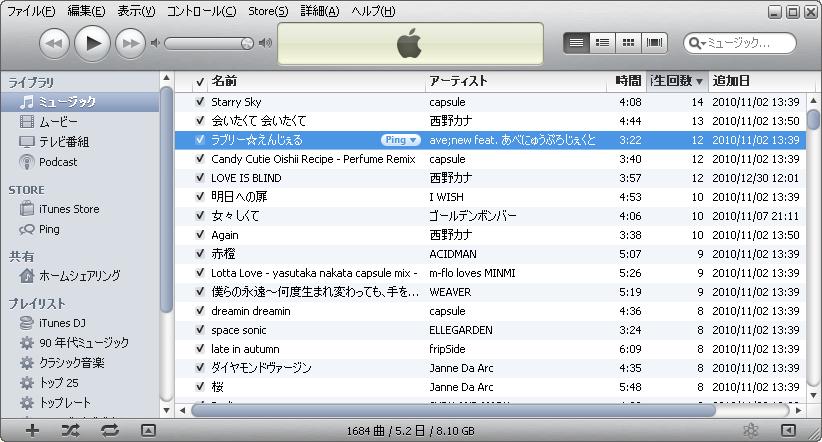822x442 pixels.
Task: Click the Play button
Action: pos(92,43)
